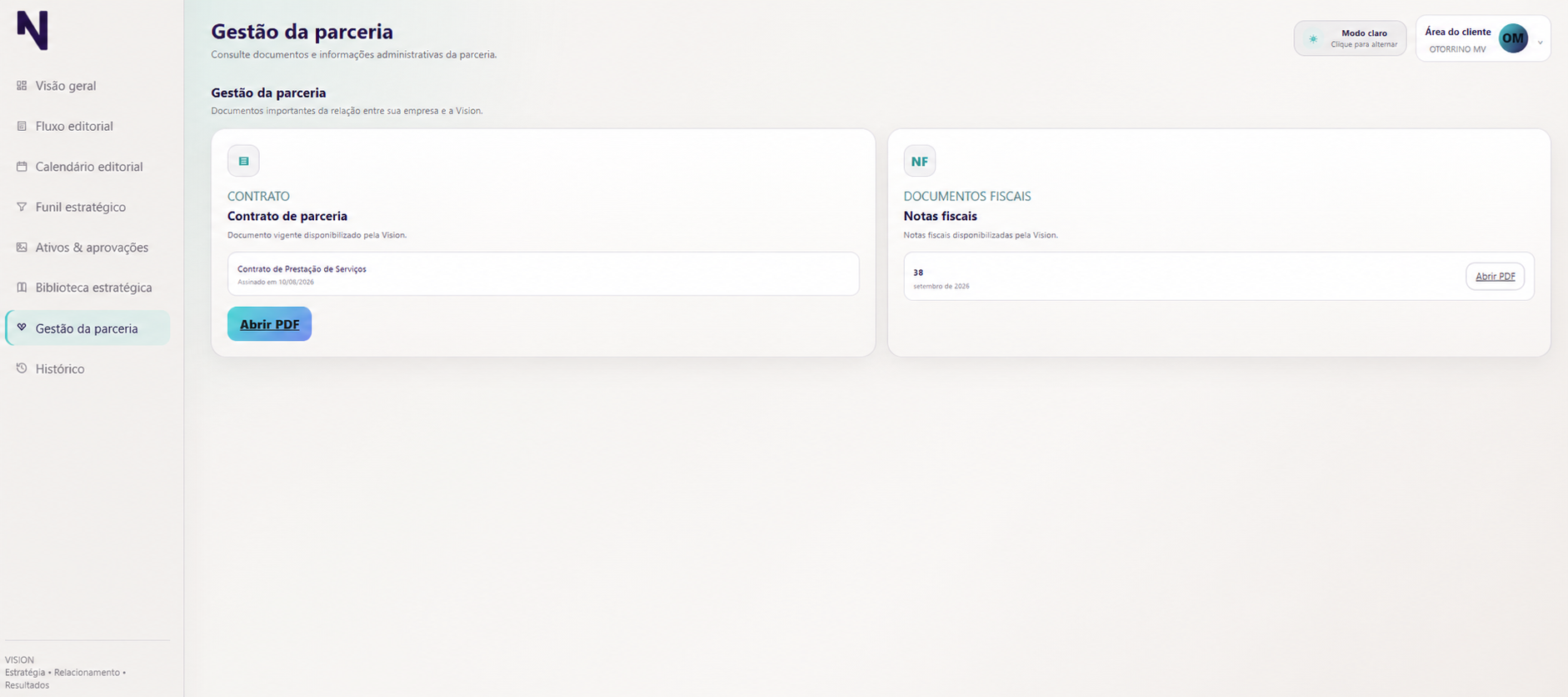Open the Histórico page
The width and height of the screenshot is (1568, 697).
(x=87, y=369)
